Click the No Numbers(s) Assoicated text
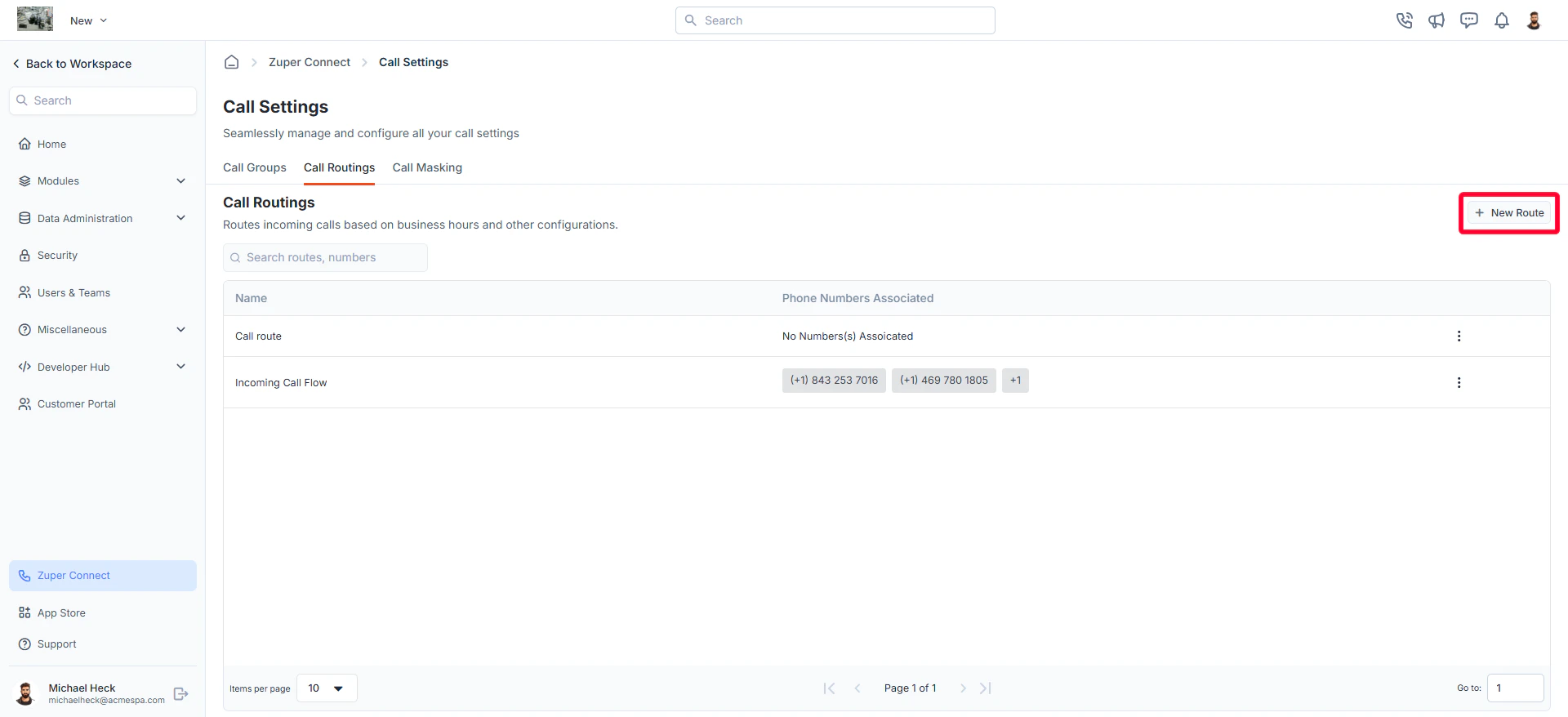 [848, 336]
